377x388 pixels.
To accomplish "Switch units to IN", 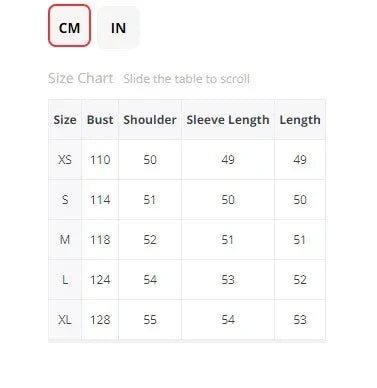I will coord(118,28).
